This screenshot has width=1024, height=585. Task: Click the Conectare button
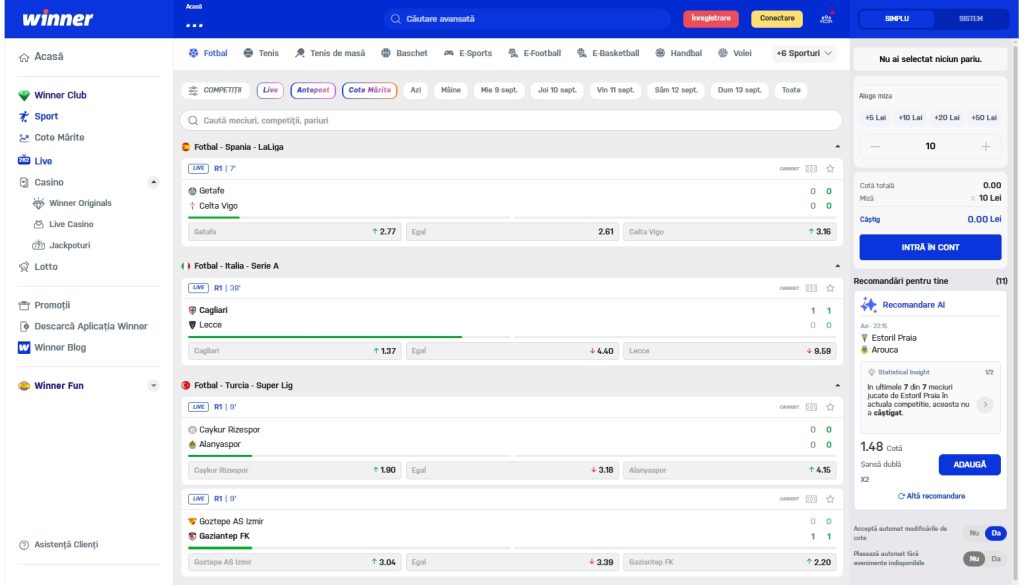coord(777,19)
